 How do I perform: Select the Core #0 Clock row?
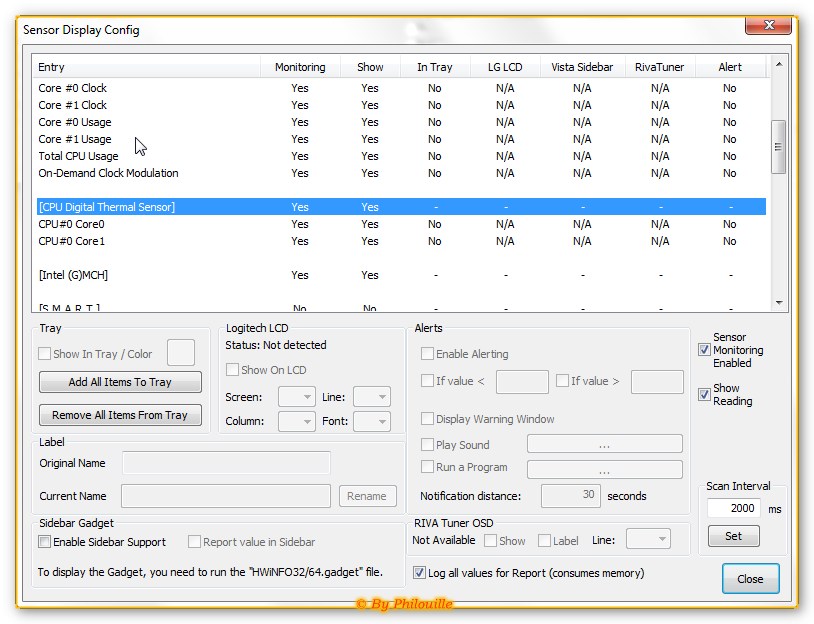tap(72, 88)
